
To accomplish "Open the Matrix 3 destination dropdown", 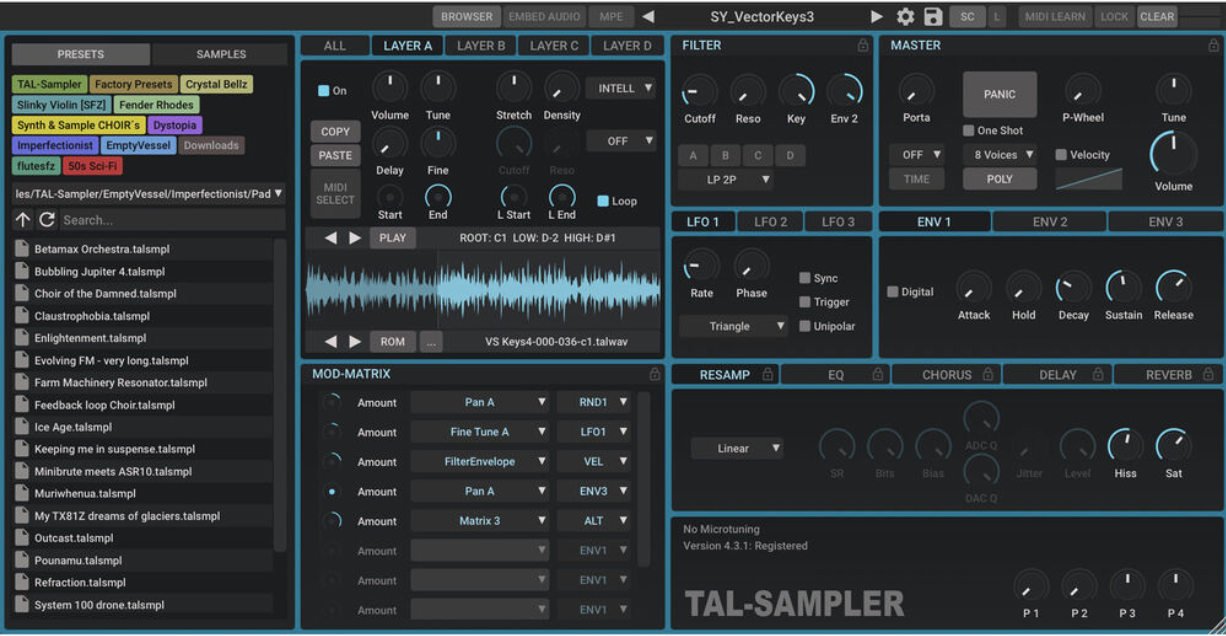I will pos(480,521).
